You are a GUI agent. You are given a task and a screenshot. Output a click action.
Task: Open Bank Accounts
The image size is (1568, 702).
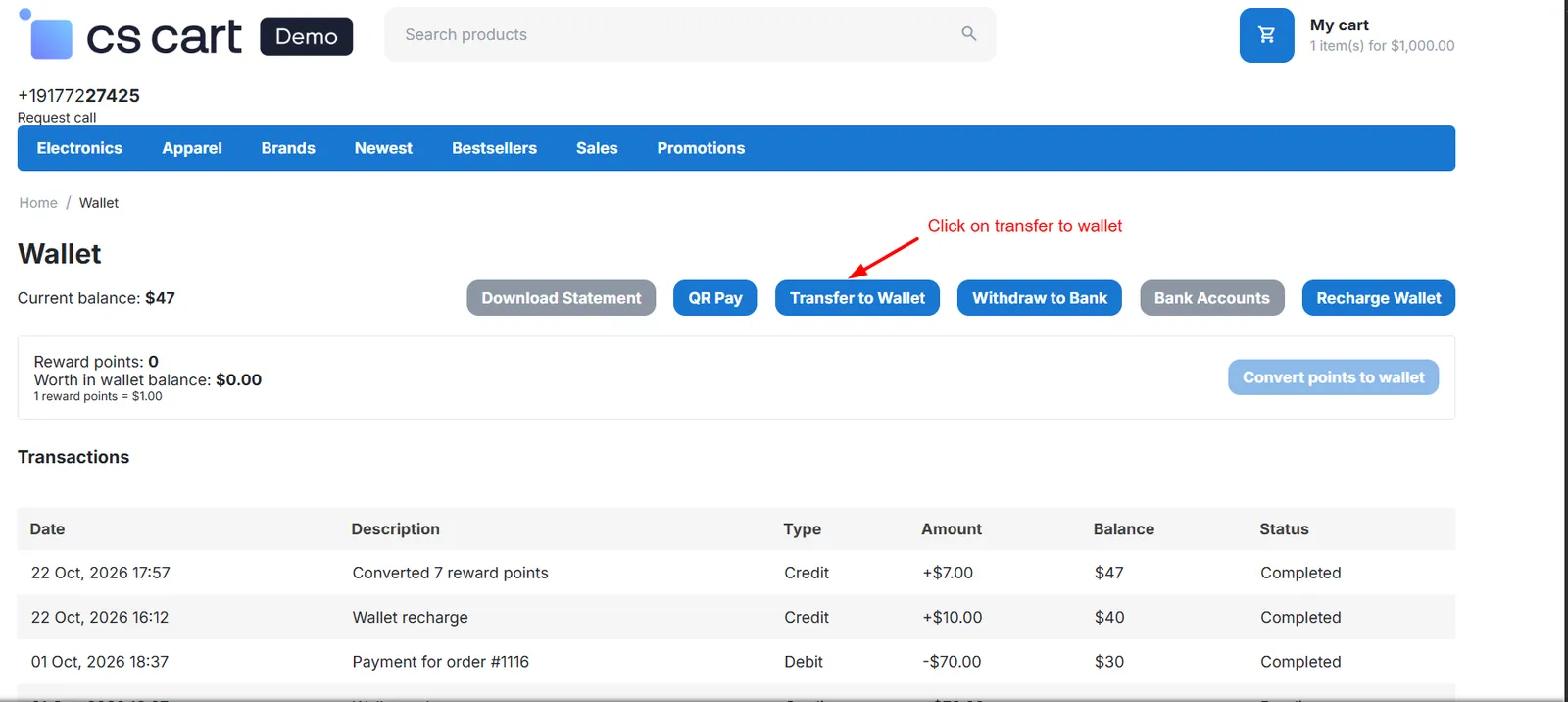(1212, 298)
